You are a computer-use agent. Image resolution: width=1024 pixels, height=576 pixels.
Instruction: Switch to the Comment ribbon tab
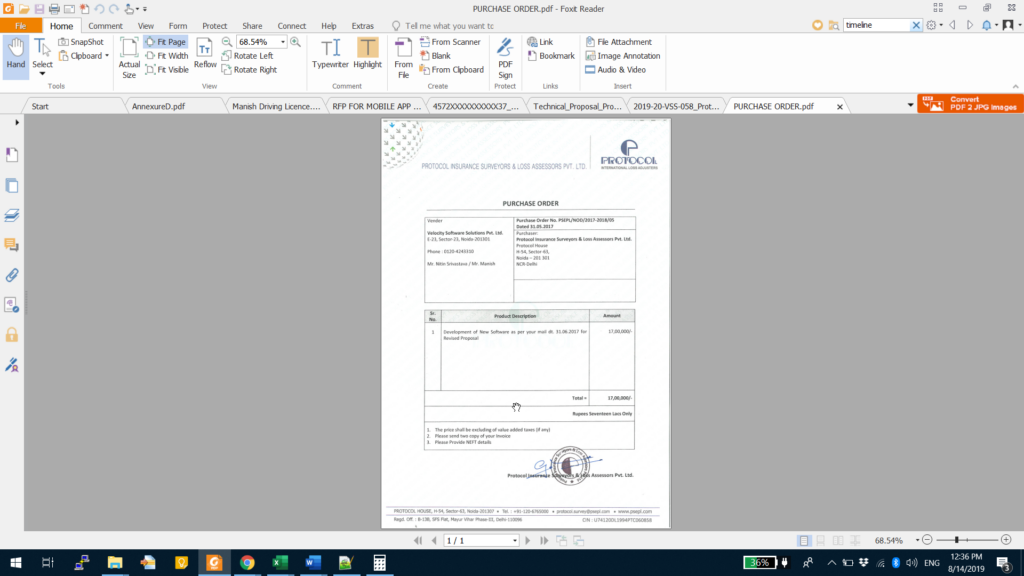pyautogui.click(x=105, y=25)
